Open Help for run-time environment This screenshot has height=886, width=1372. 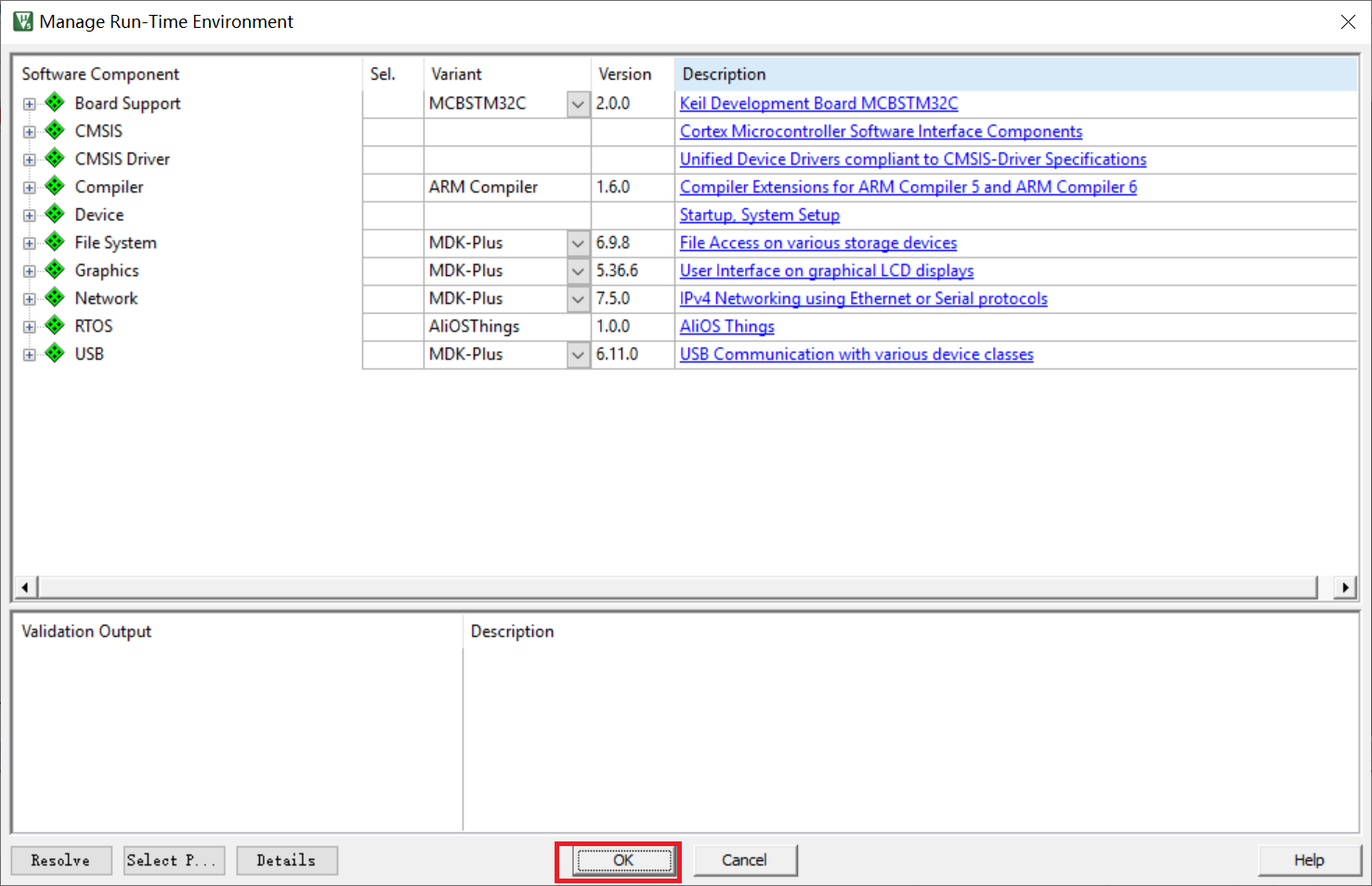click(1309, 860)
